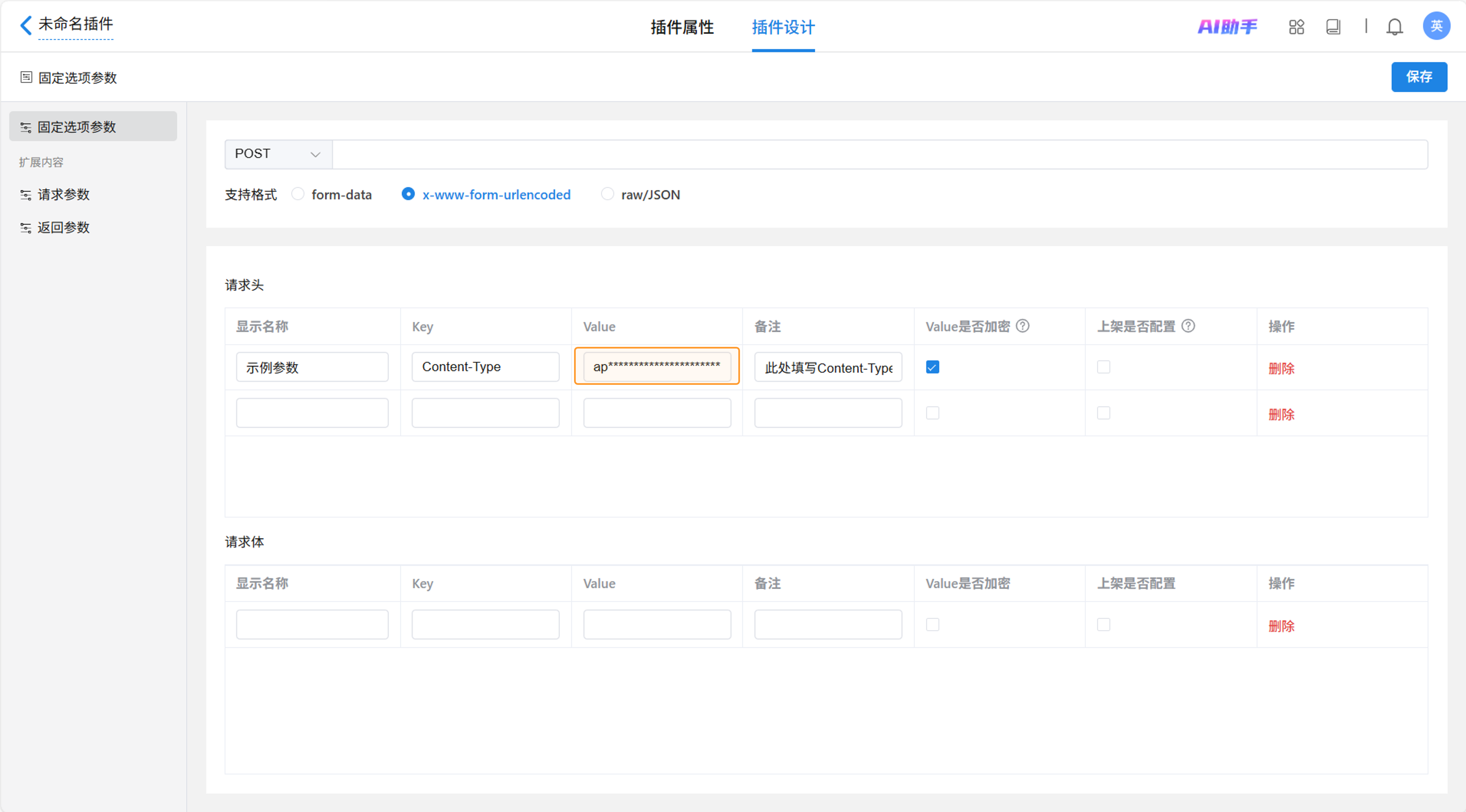
Task: Select the raw/JSON format radio
Action: point(607,194)
